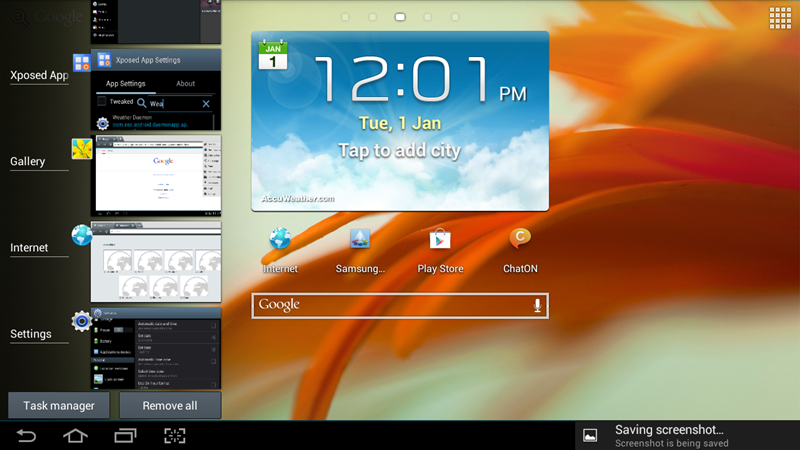Tap the Google search bar widget

(400, 306)
